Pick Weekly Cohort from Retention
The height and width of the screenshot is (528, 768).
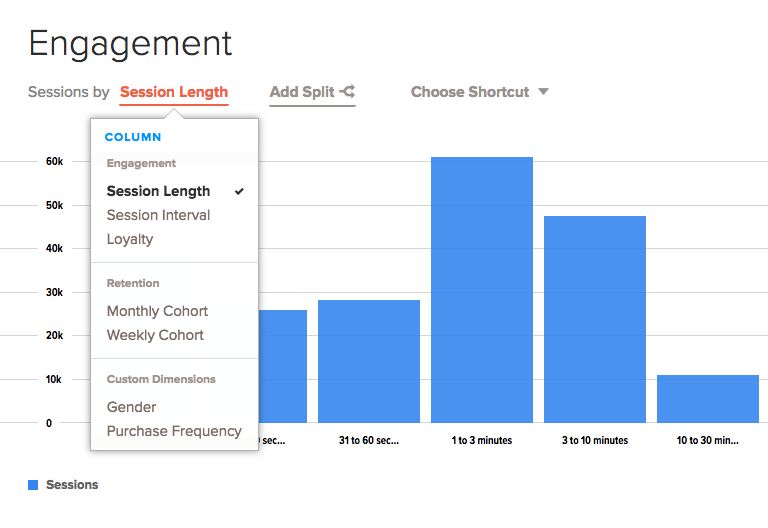[x=155, y=335]
